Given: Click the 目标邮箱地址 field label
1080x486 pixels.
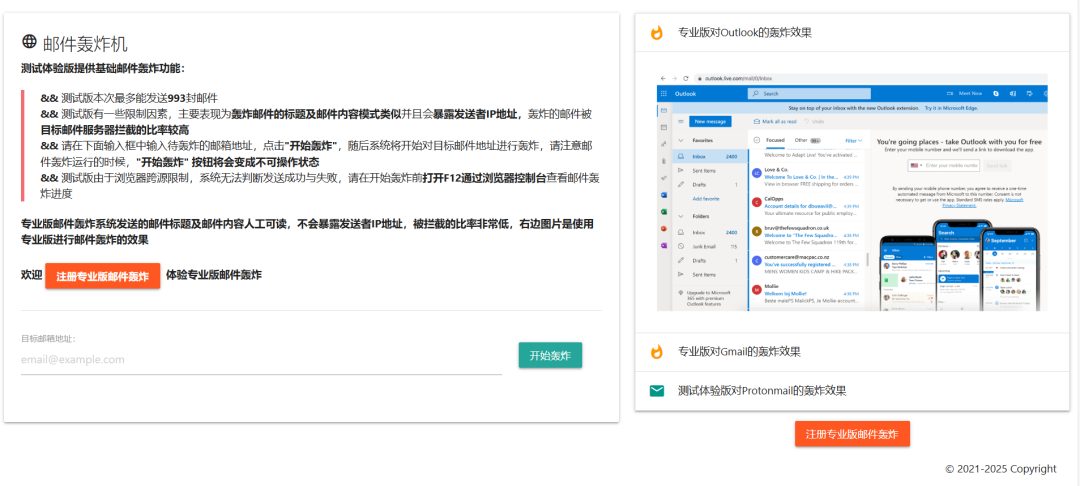Looking at the screenshot, I should click(x=48, y=339).
